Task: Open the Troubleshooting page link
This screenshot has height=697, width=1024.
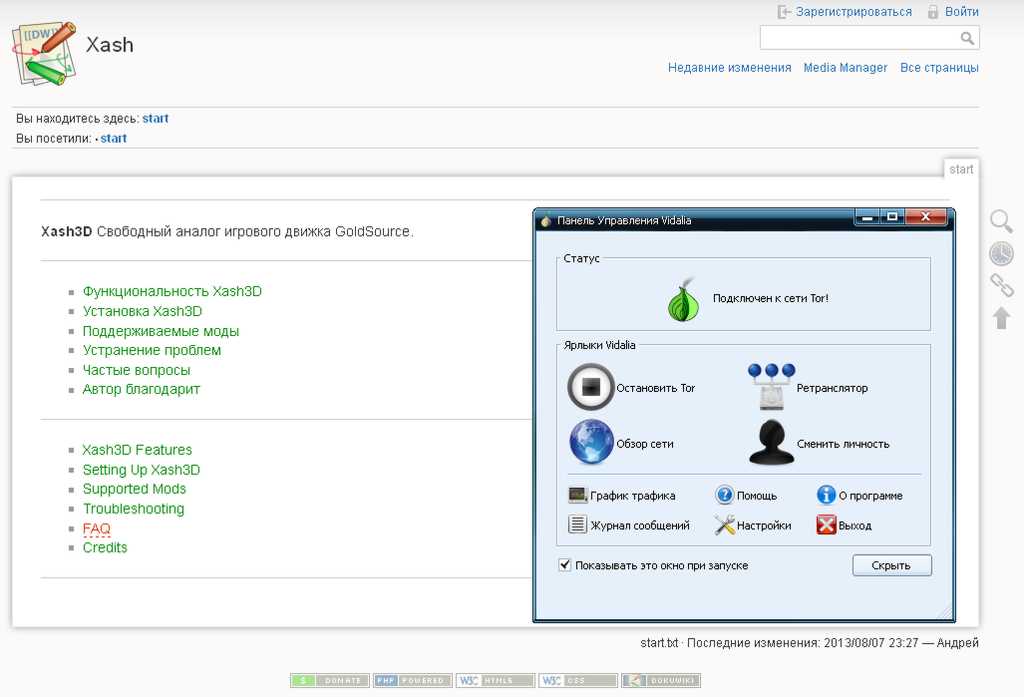Action: tap(133, 509)
